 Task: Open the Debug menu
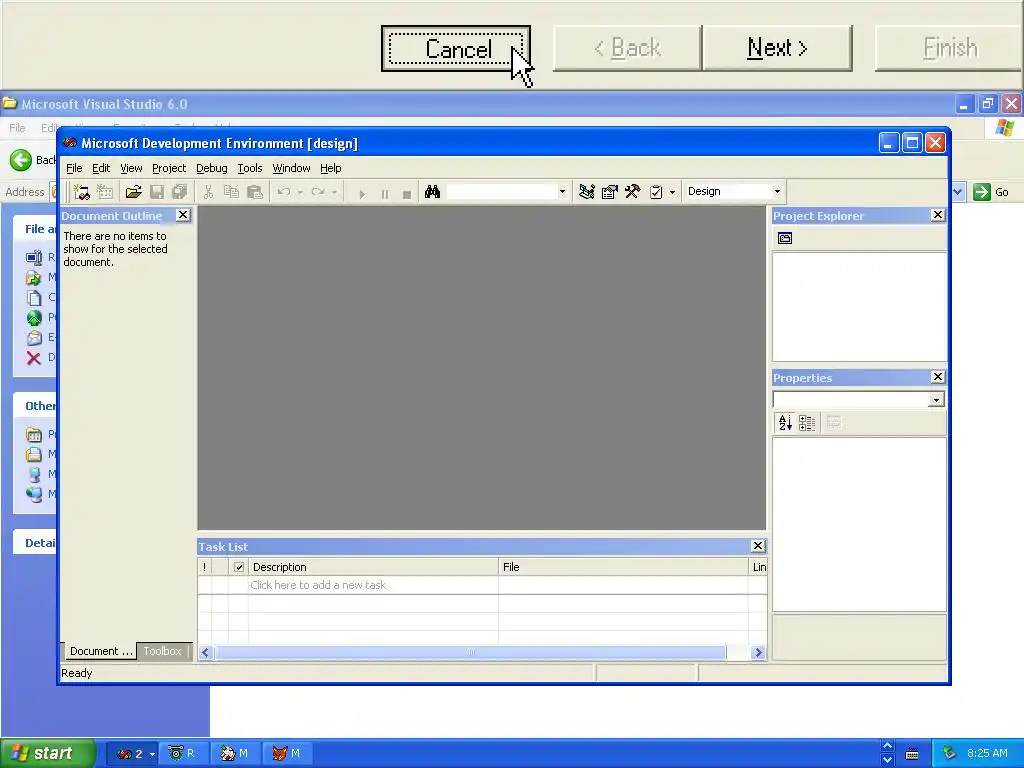click(212, 168)
